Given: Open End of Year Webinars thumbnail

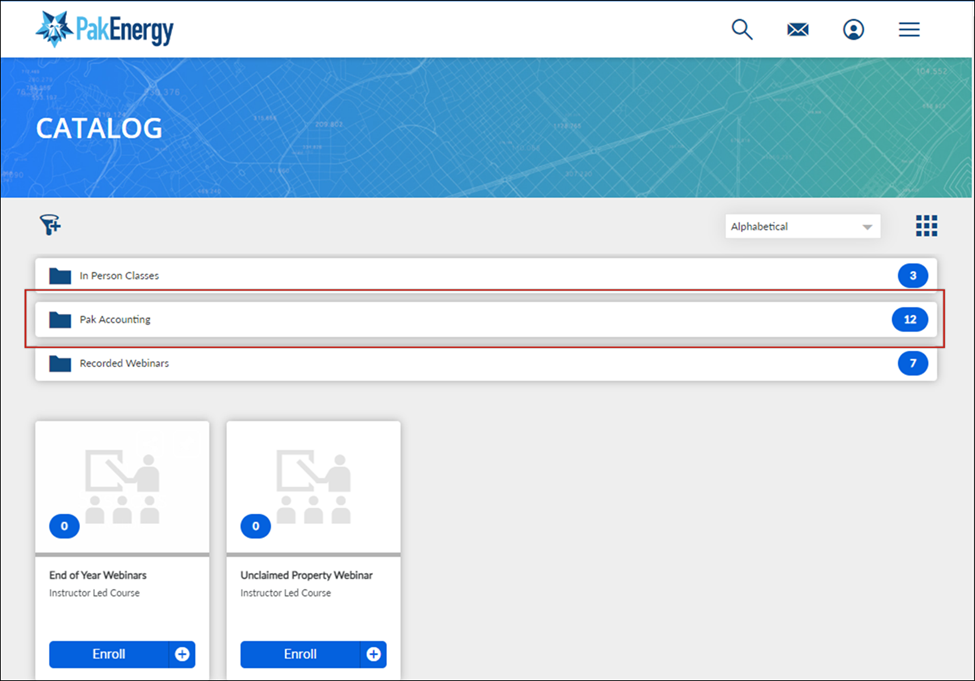Looking at the screenshot, I should tap(122, 488).
